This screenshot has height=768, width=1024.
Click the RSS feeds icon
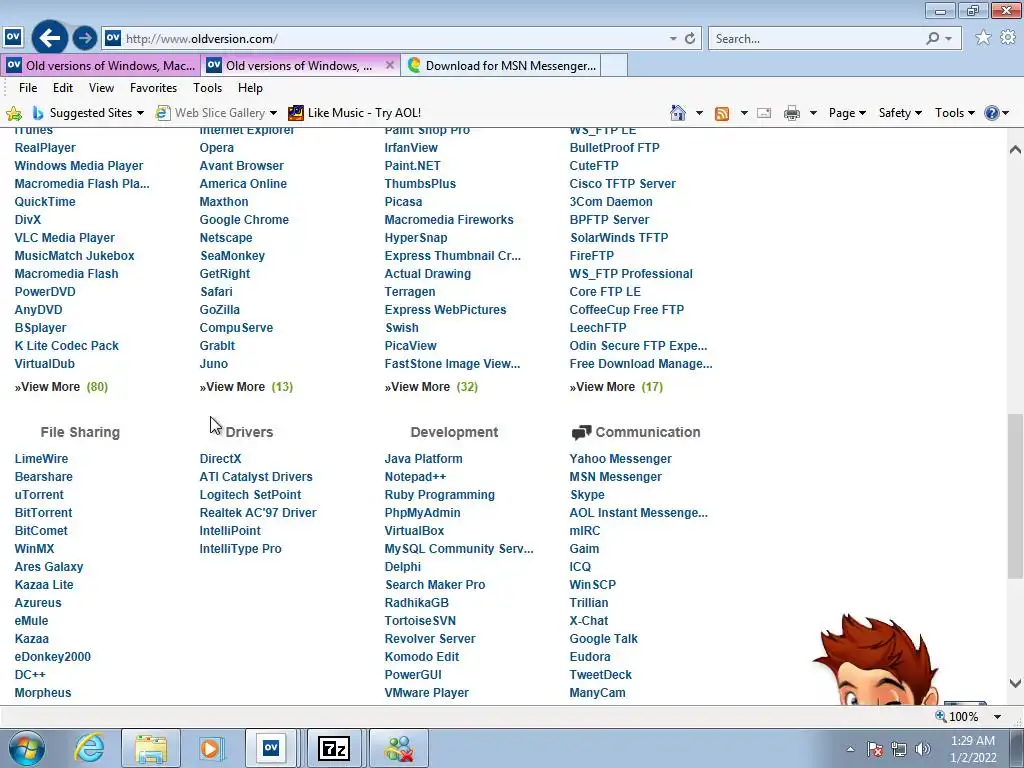click(x=722, y=113)
